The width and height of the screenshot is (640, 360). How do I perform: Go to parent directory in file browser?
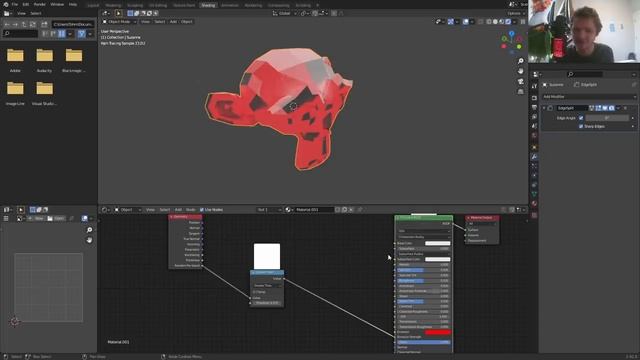24,24
